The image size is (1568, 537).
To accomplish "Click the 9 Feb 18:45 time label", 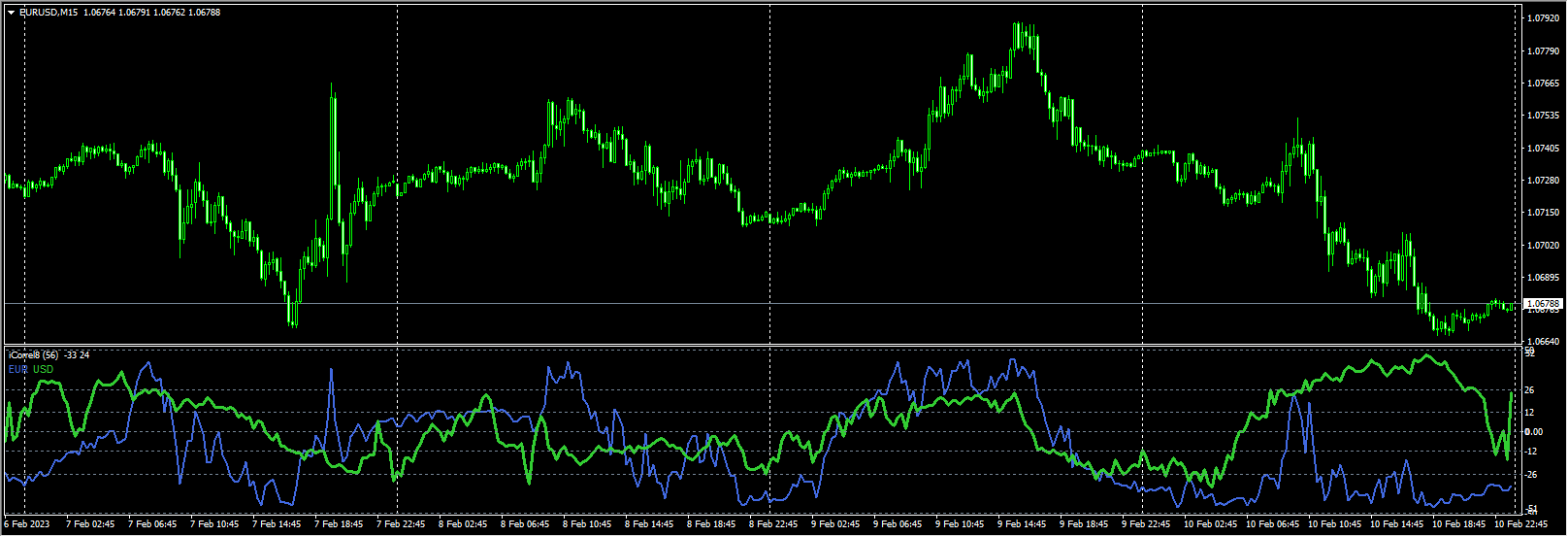I will (1084, 524).
